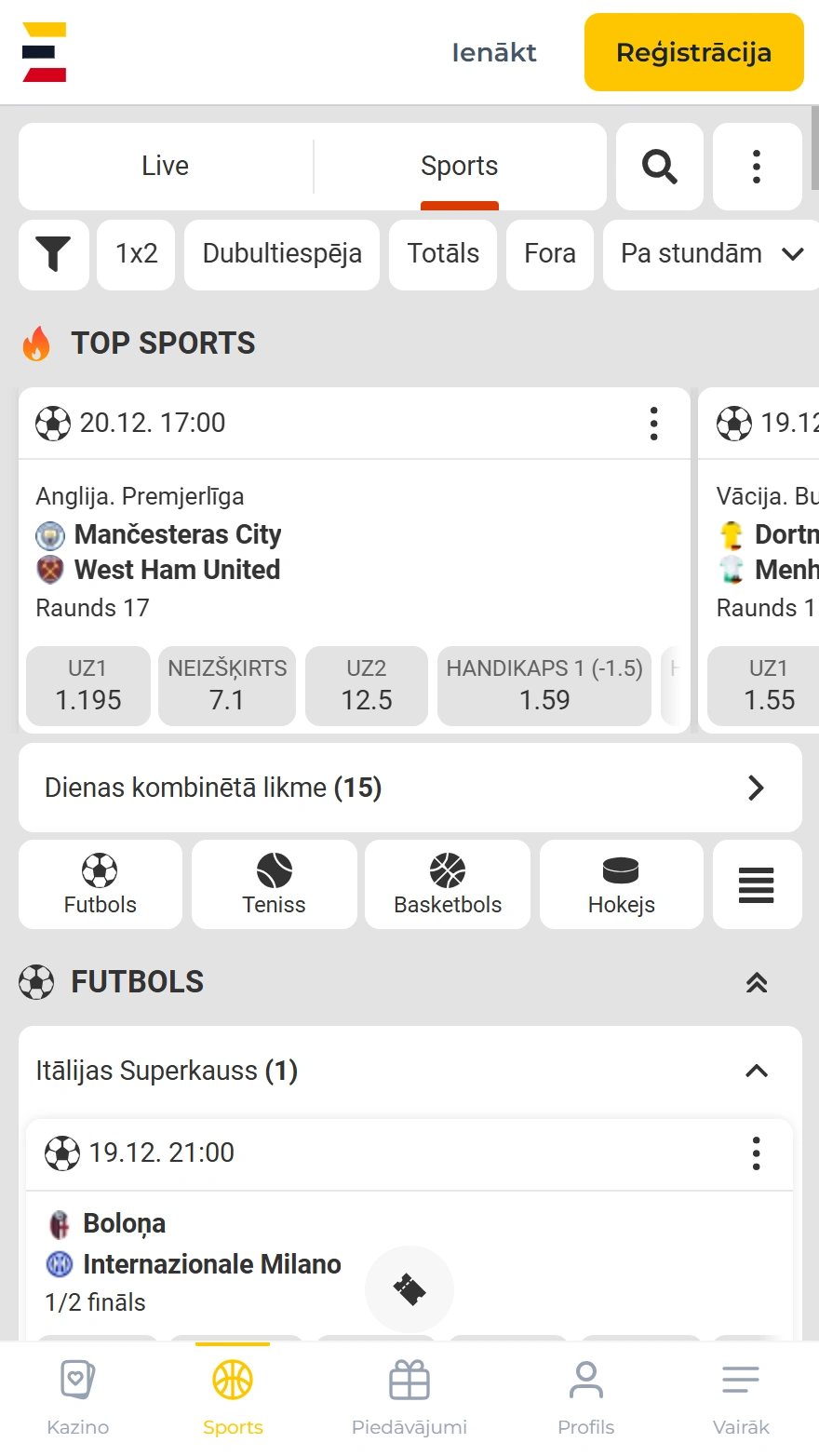
Task: Select Teniss sport shortcut
Action: pyautogui.click(x=274, y=884)
